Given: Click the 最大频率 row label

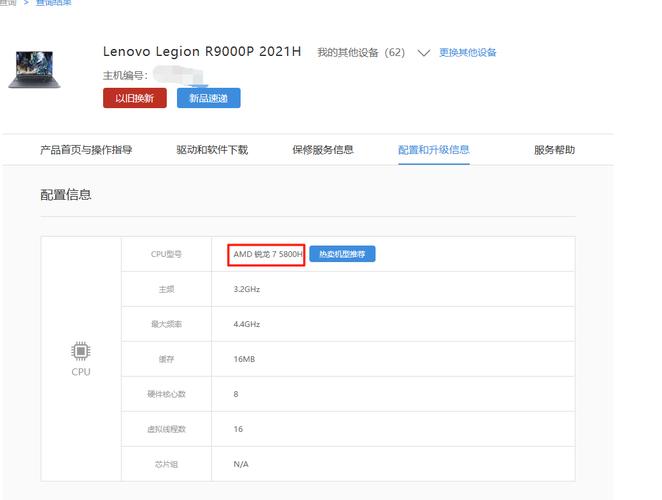Looking at the screenshot, I should [x=166, y=324].
